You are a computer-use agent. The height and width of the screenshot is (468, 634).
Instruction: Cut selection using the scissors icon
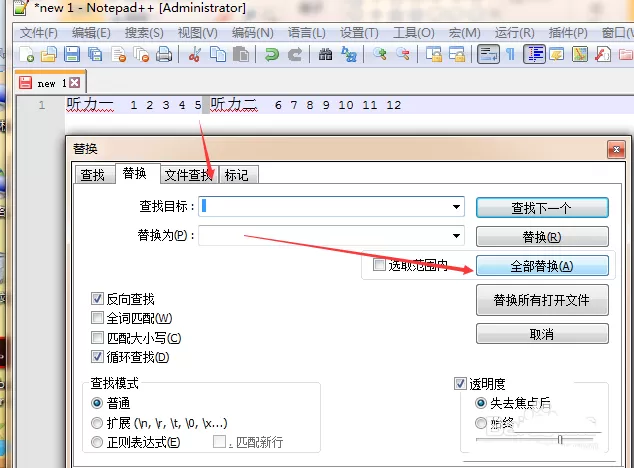tap(194, 55)
